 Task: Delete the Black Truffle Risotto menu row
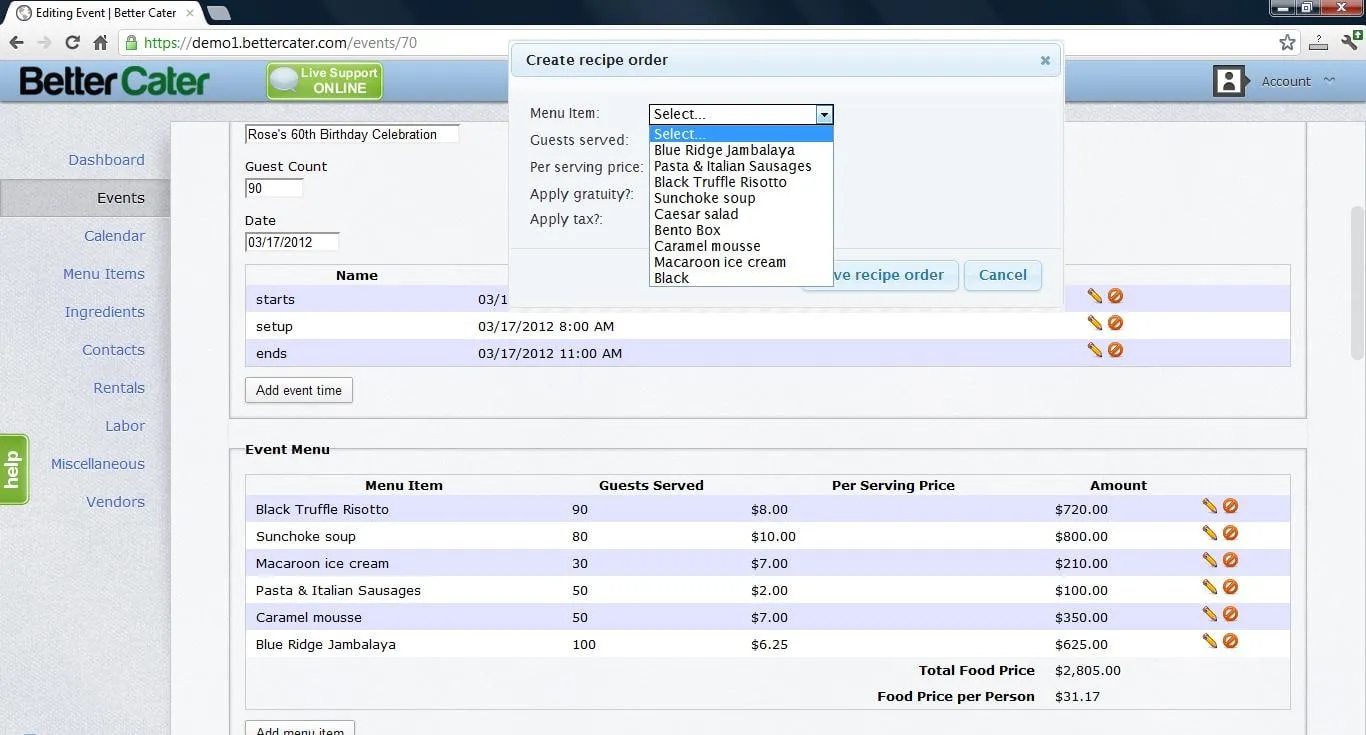point(1230,506)
